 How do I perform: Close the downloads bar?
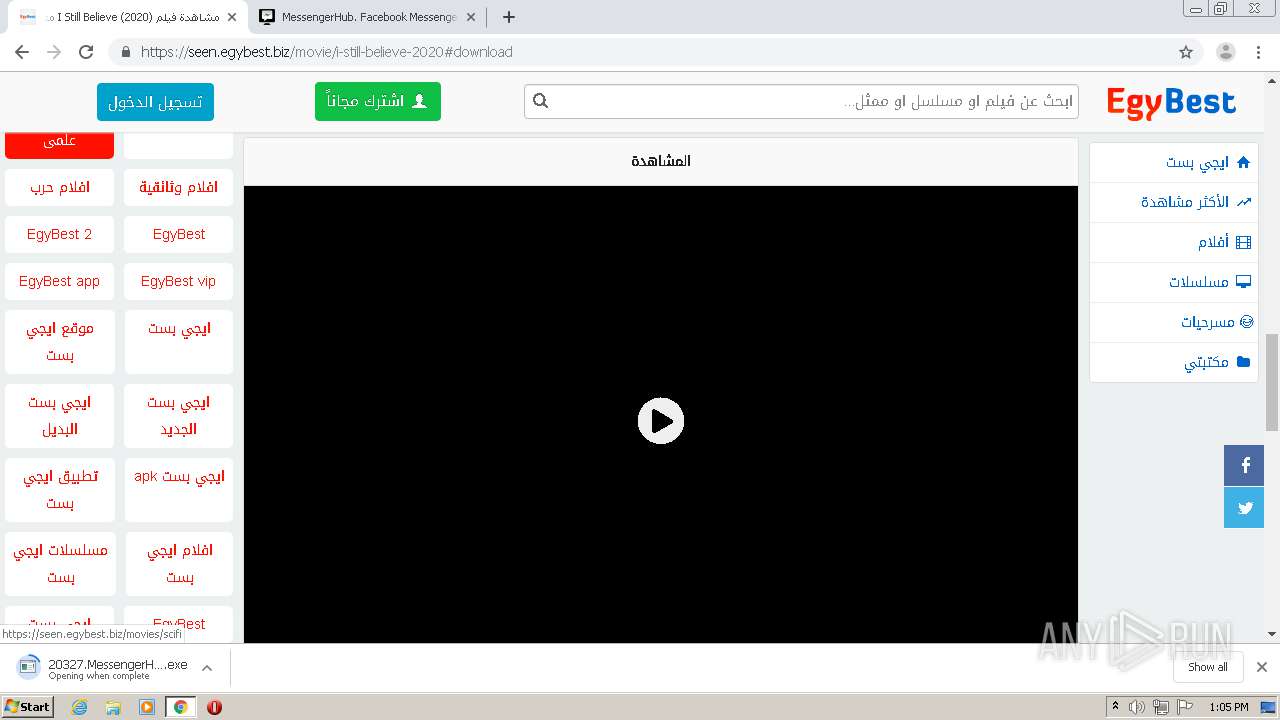point(1261,667)
